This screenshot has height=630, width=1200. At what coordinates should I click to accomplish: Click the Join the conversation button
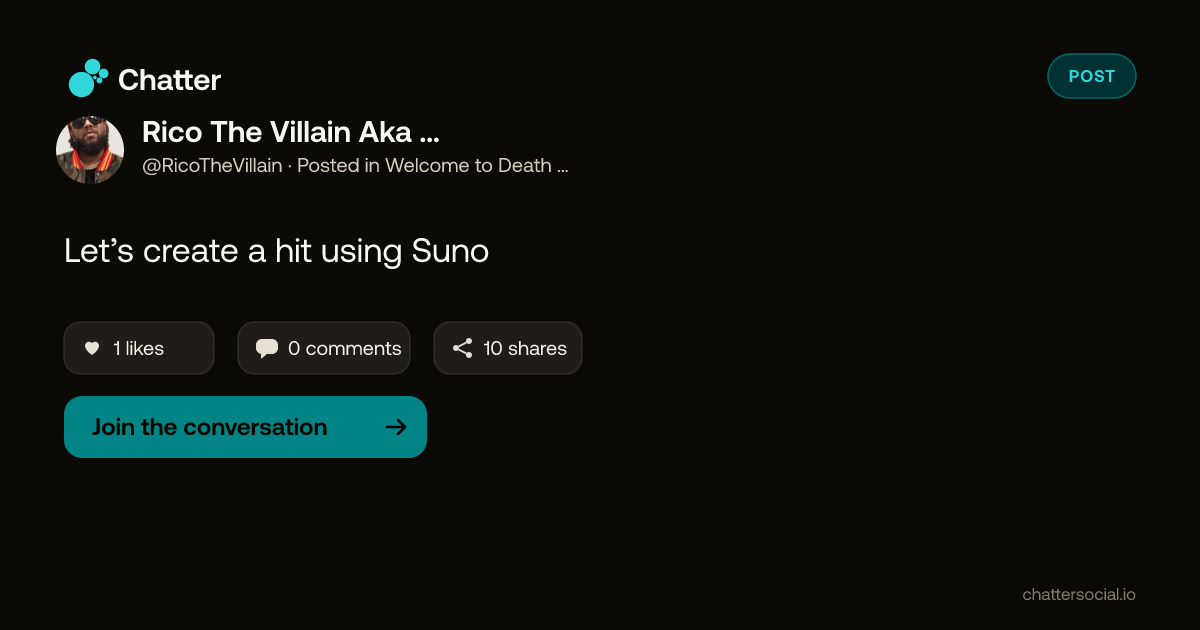click(x=245, y=427)
